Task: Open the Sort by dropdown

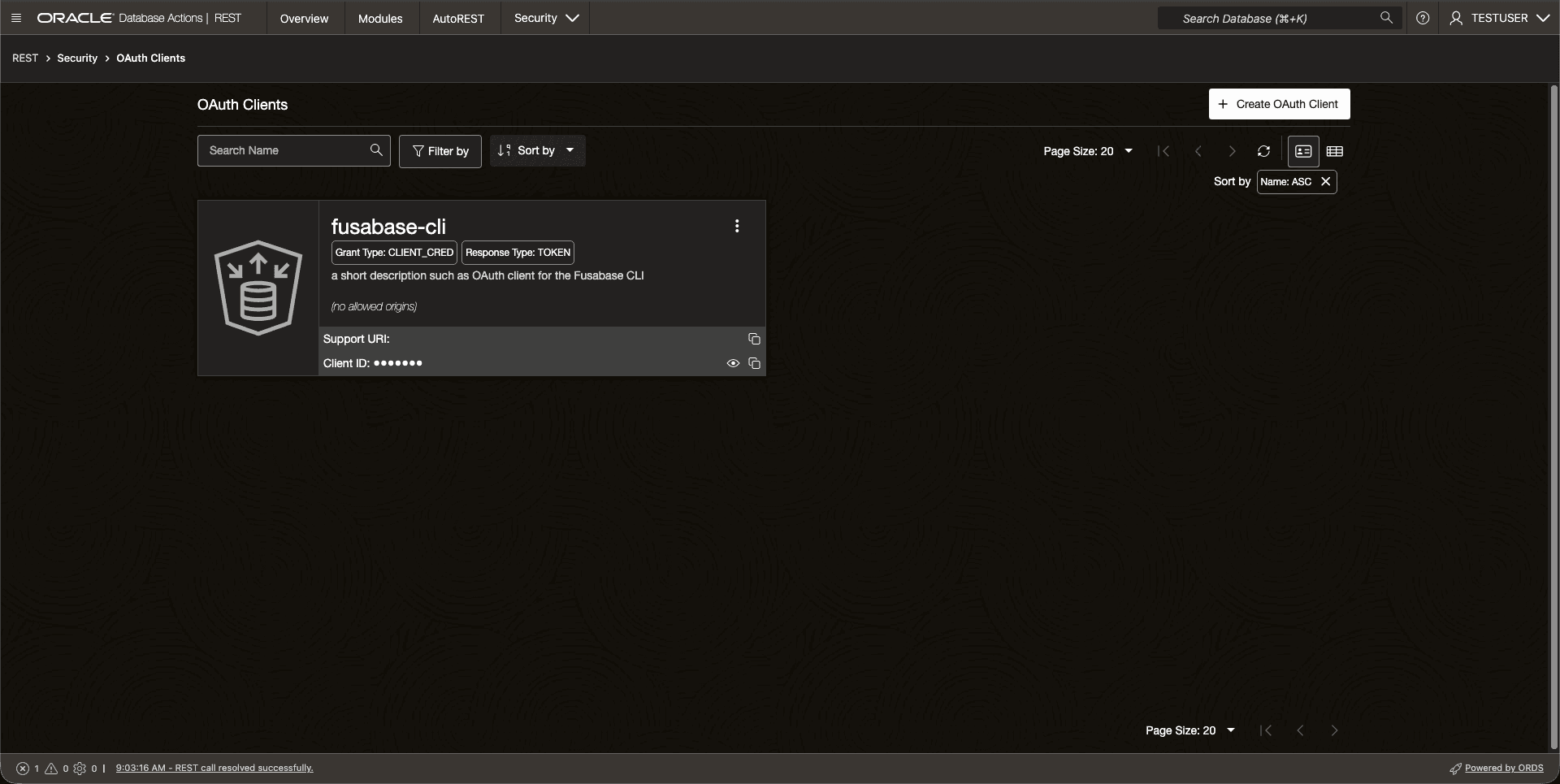Action: pos(537,150)
